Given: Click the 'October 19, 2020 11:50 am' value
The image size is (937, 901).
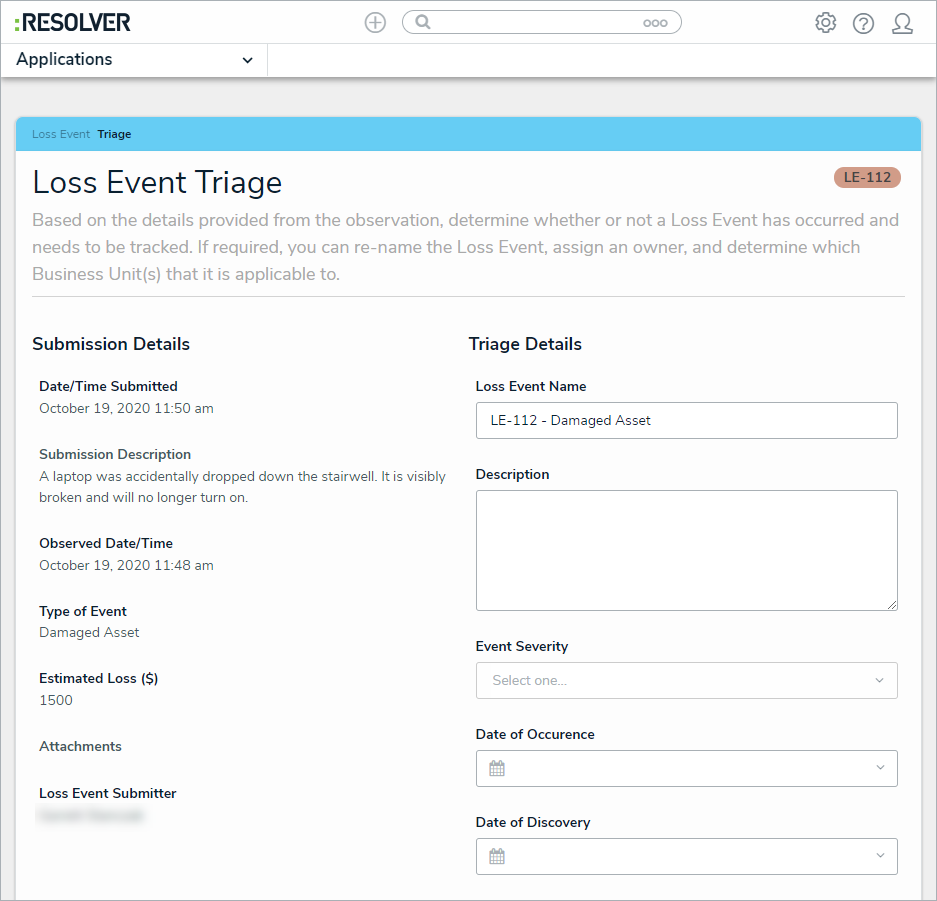Looking at the screenshot, I should (x=126, y=409).
